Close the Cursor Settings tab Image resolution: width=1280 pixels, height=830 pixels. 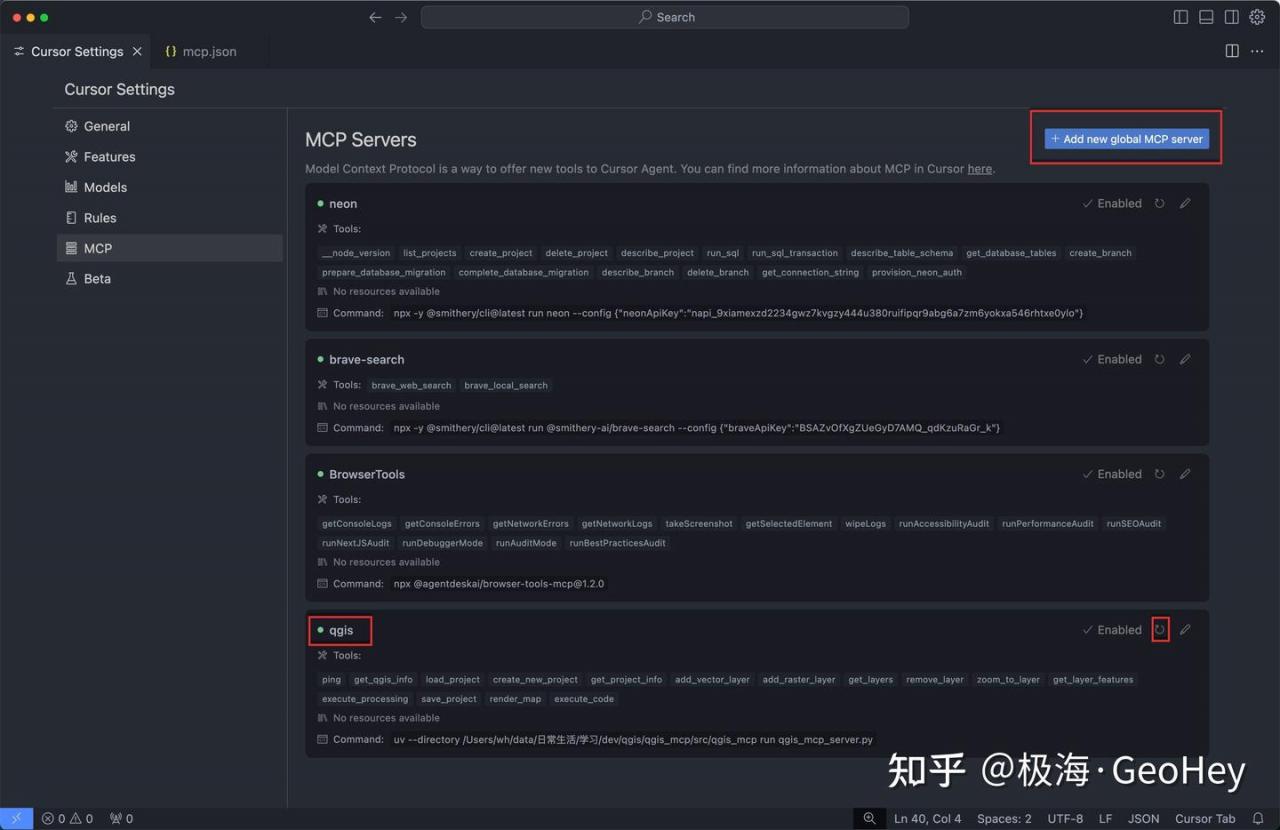pyautogui.click(x=138, y=51)
